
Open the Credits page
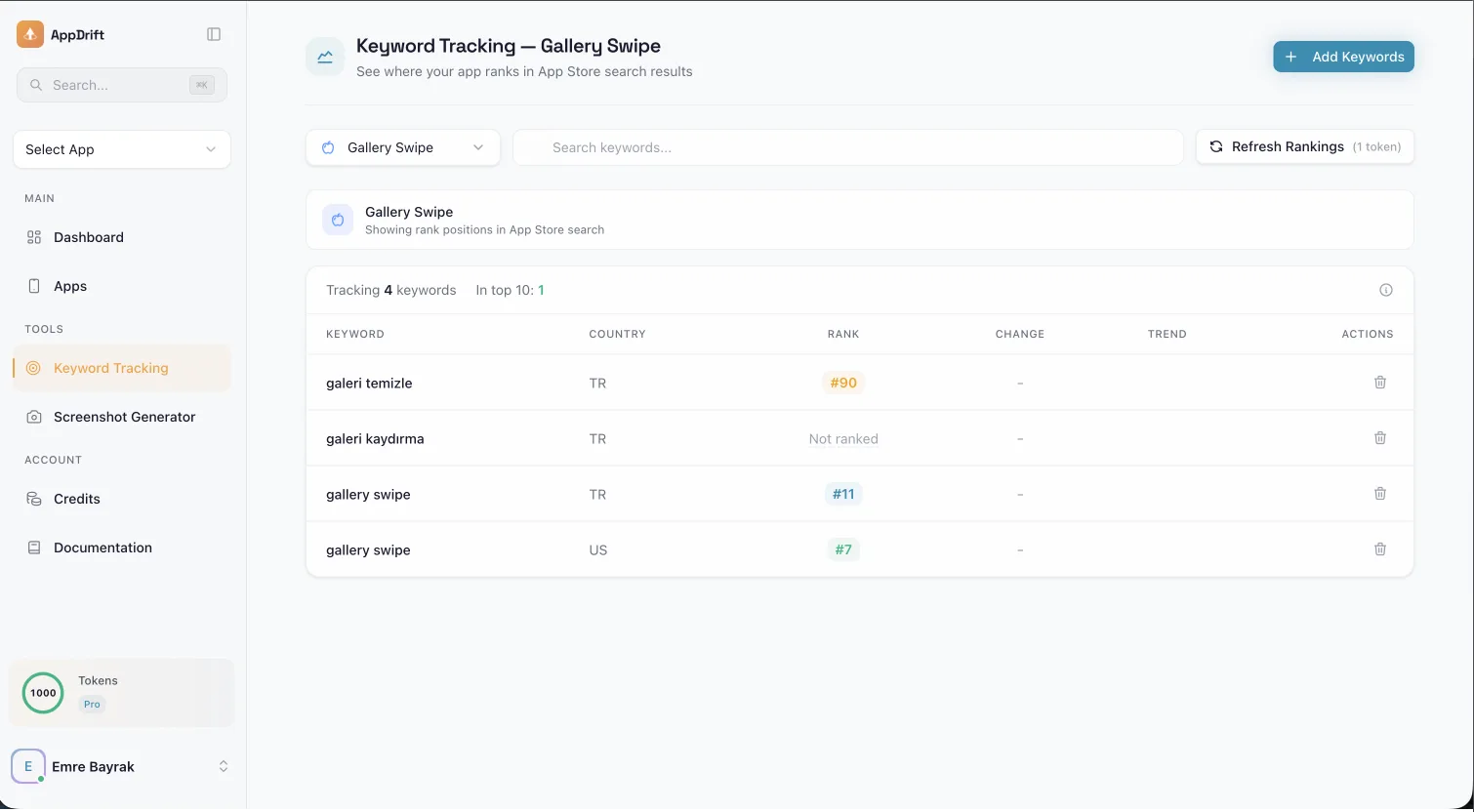[122, 499]
